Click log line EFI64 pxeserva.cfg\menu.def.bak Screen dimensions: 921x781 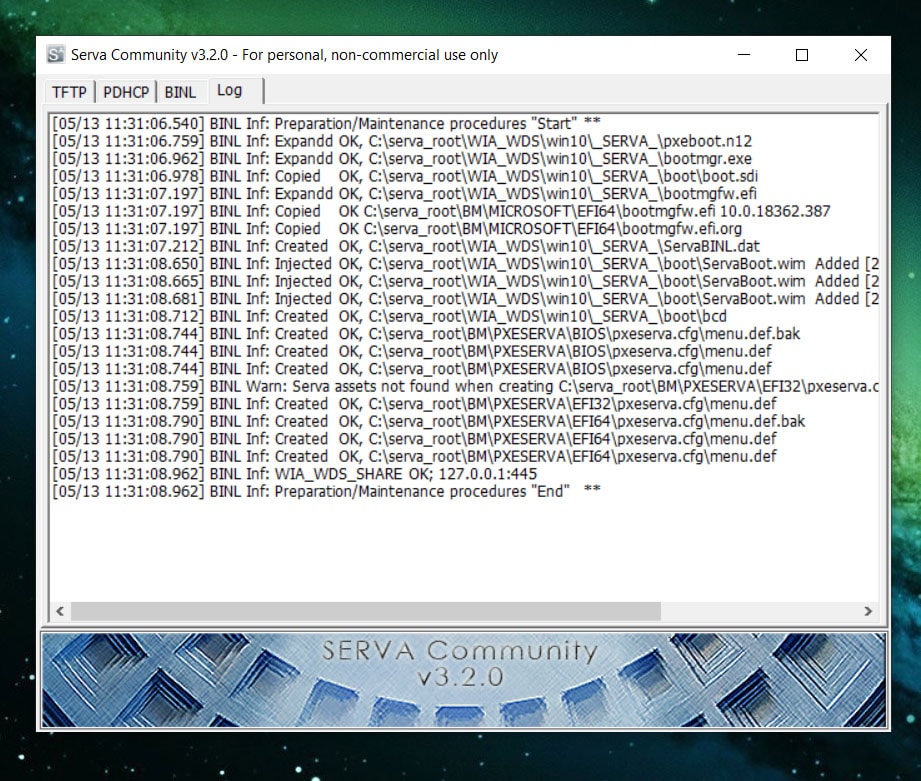[429, 422]
